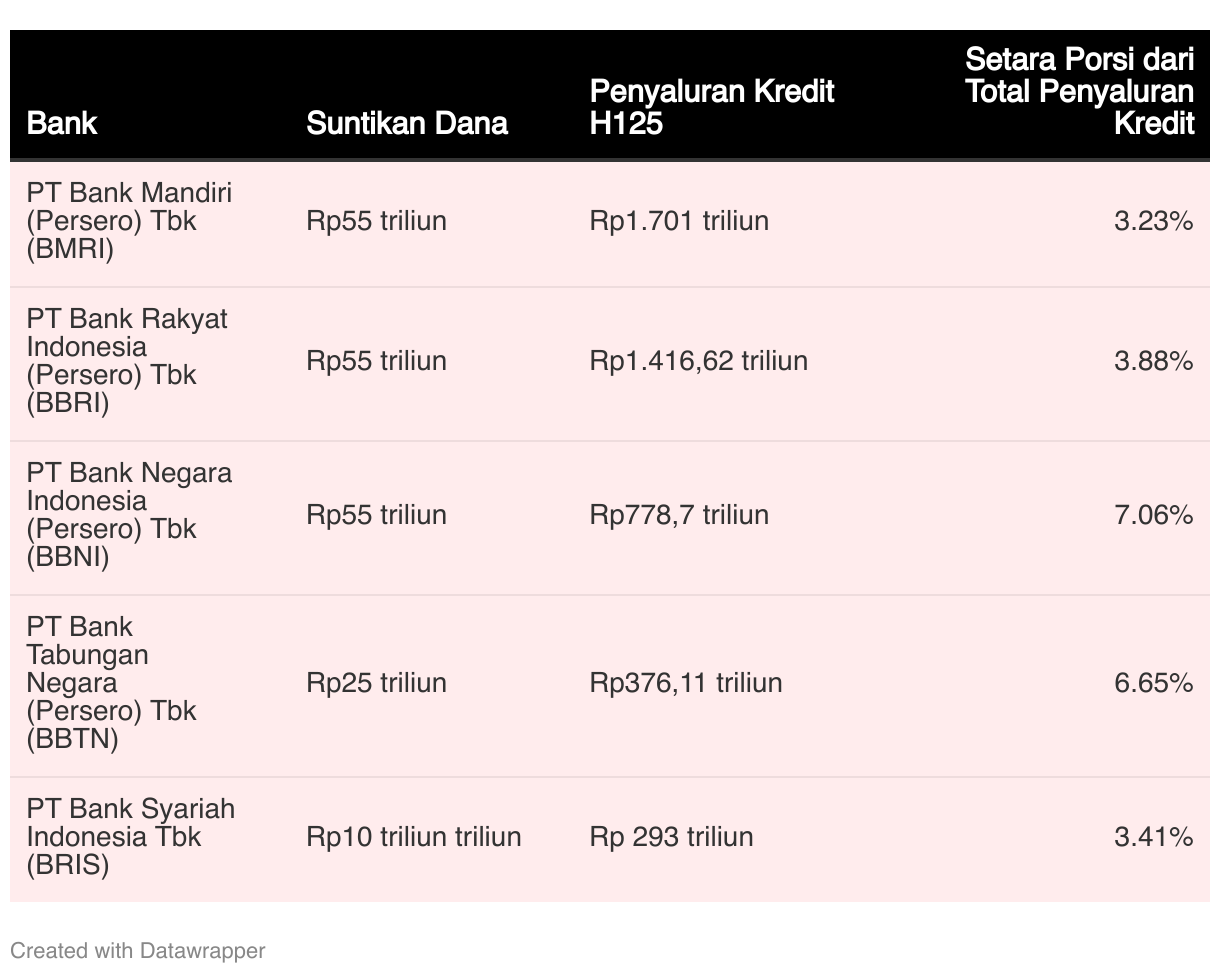Select the PT Bank Tabungan Negara cell
The height and width of the screenshot is (974, 1220).
pyautogui.click(x=111, y=683)
